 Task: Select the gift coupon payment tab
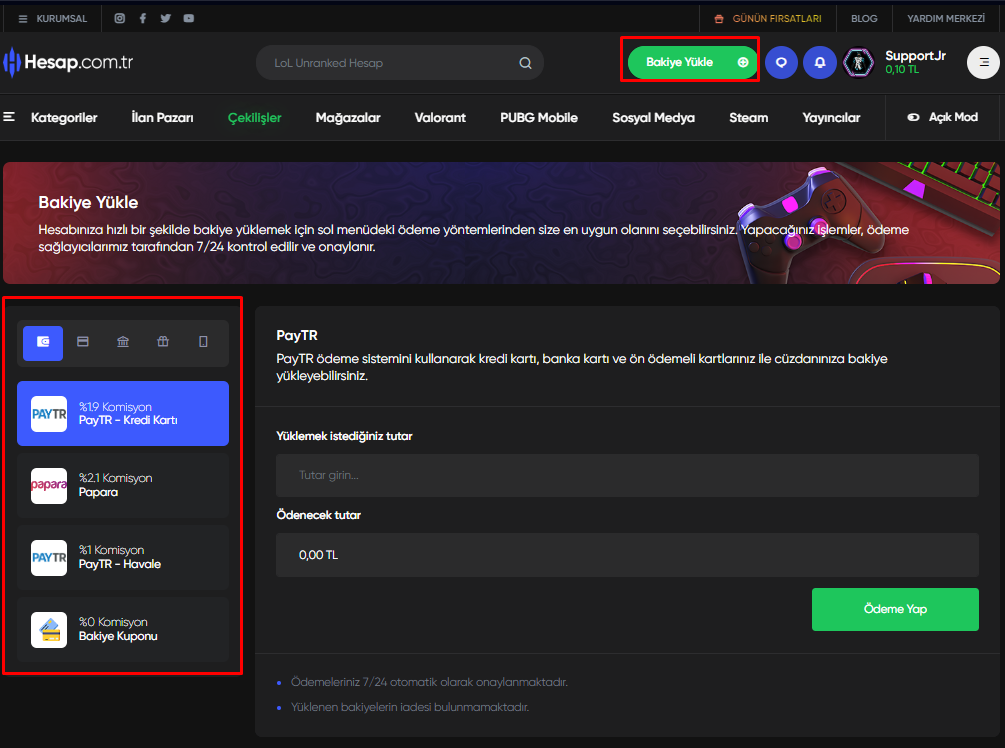(x=163, y=342)
